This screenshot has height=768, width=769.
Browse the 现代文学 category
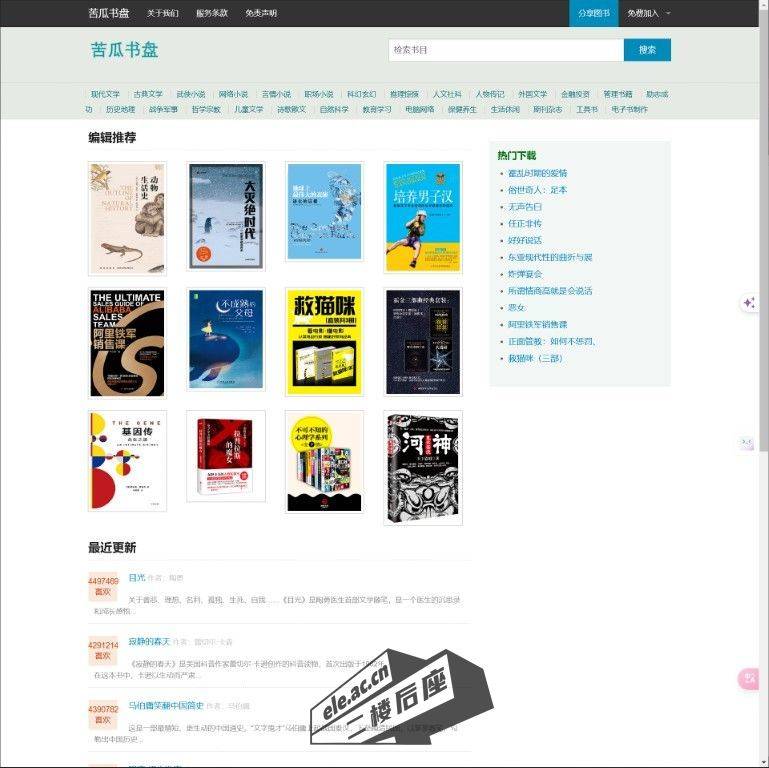point(105,94)
